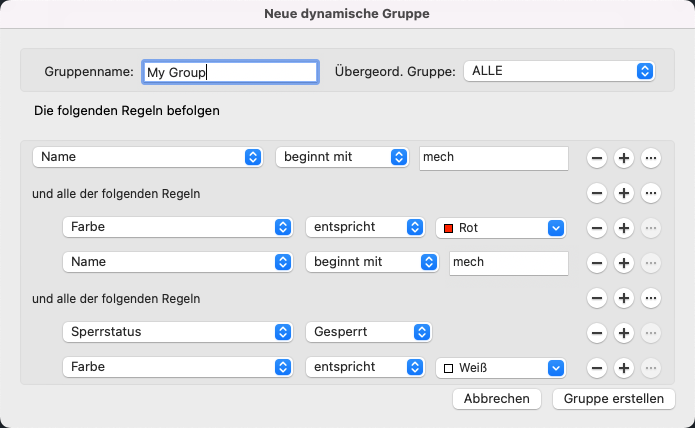Add a rule after the first Name row
The width and height of the screenshot is (695, 428).
coord(623,158)
